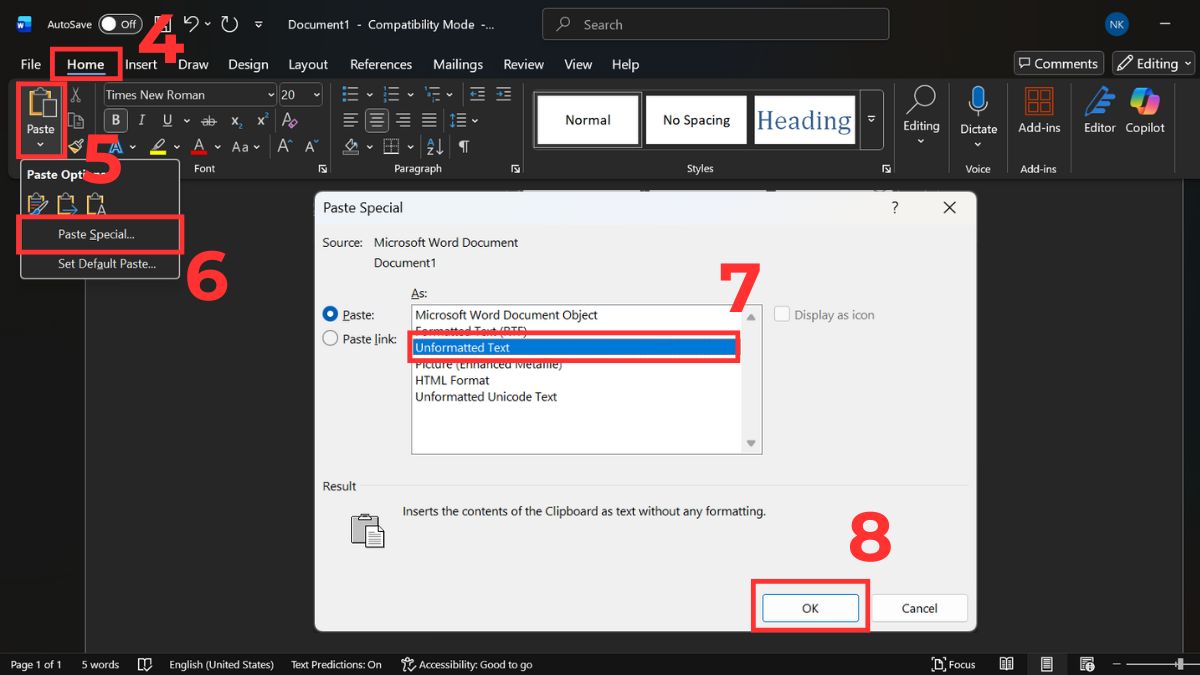The height and width of the screenshot is (675, 1200).
Task: Click the Add-ins icon
Action: coord(1039,101)
